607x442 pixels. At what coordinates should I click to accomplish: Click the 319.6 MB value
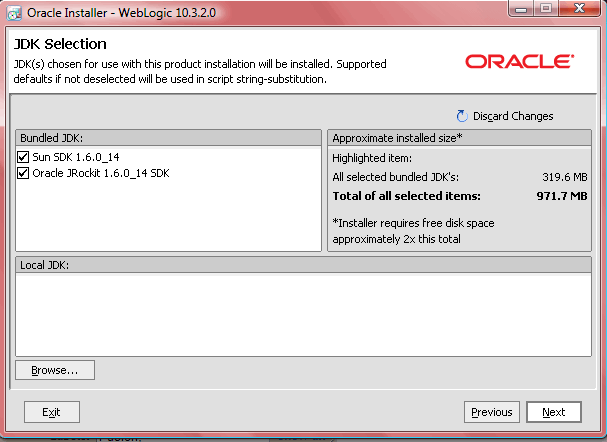[x=564, y=177]
